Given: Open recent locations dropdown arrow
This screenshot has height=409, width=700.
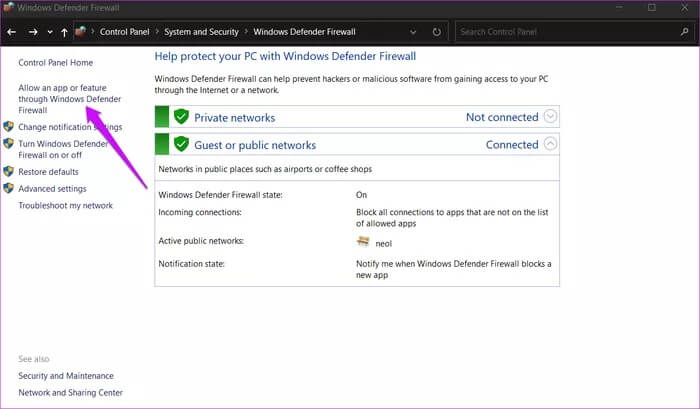Looking at the screenshot, I should [50, 32].
